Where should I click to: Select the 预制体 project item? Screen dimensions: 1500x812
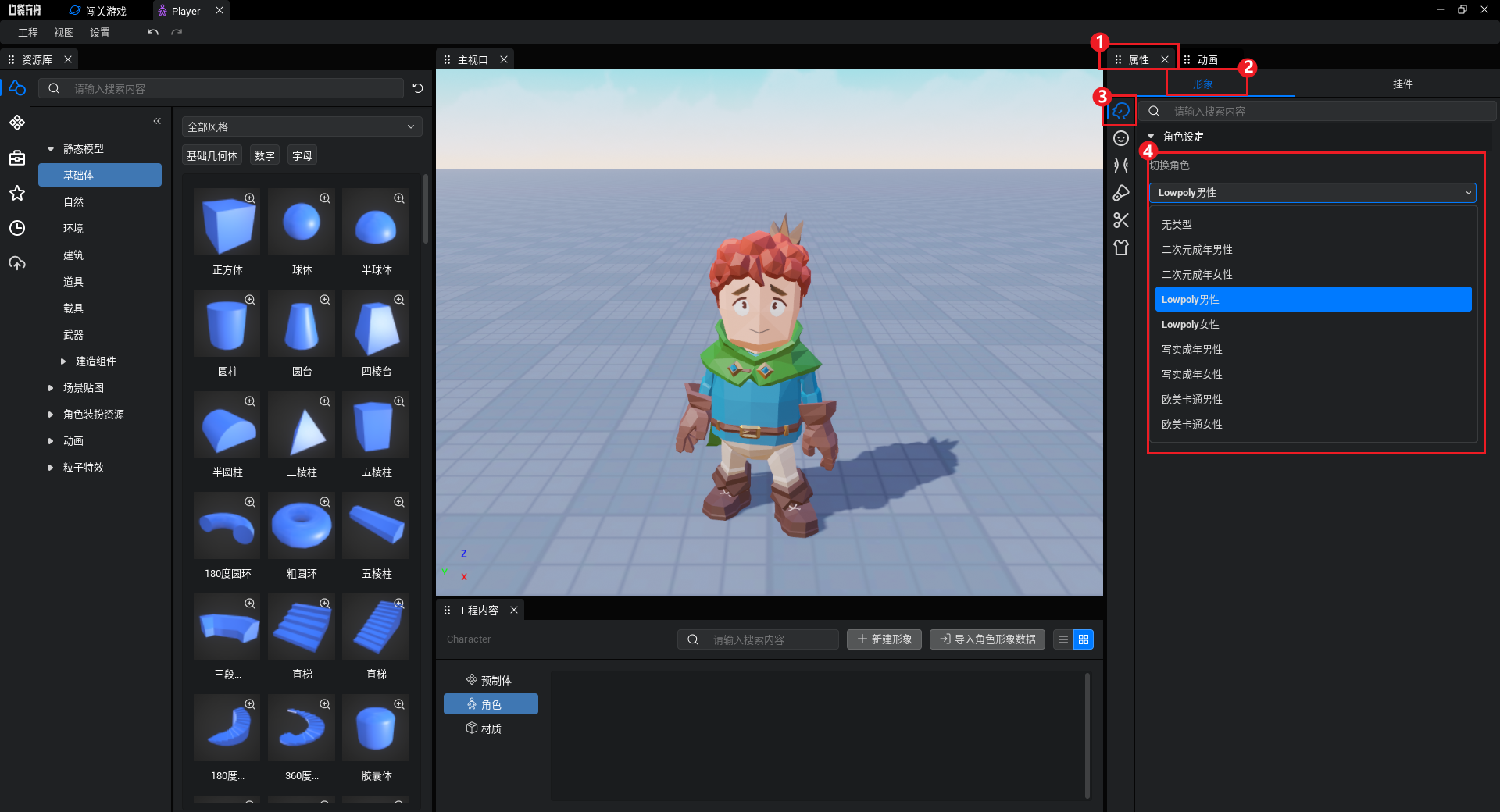[x=491, y=680]
